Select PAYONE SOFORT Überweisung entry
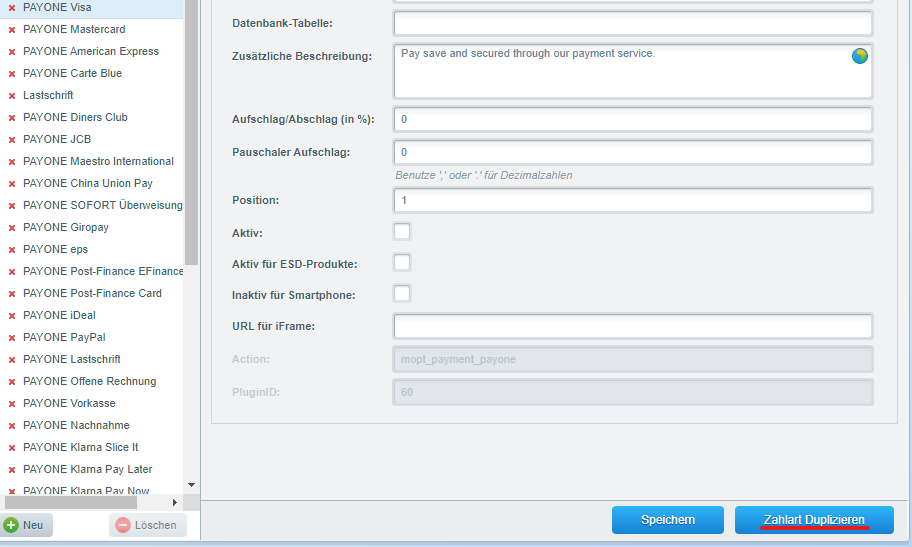 click(x=91, y=205)
